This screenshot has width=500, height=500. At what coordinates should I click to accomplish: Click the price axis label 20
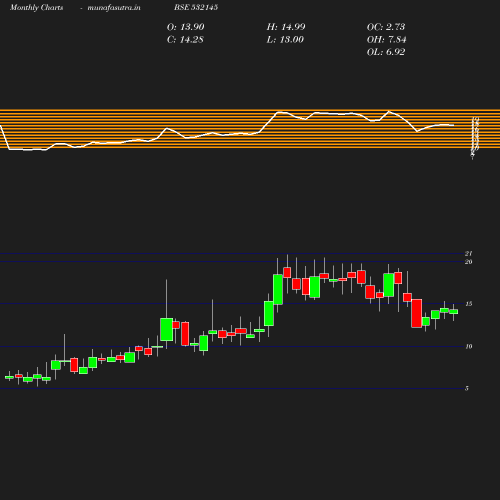coord(468,262)
